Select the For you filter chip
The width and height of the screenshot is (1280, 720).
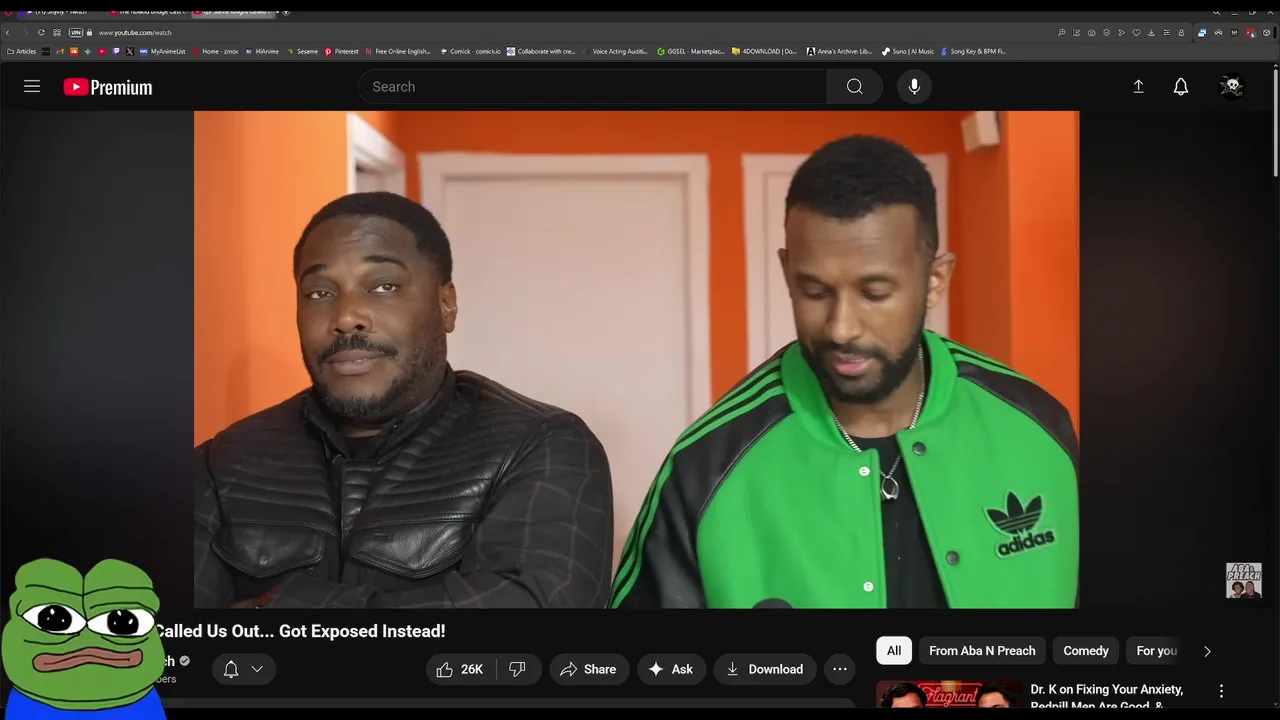1157,651
